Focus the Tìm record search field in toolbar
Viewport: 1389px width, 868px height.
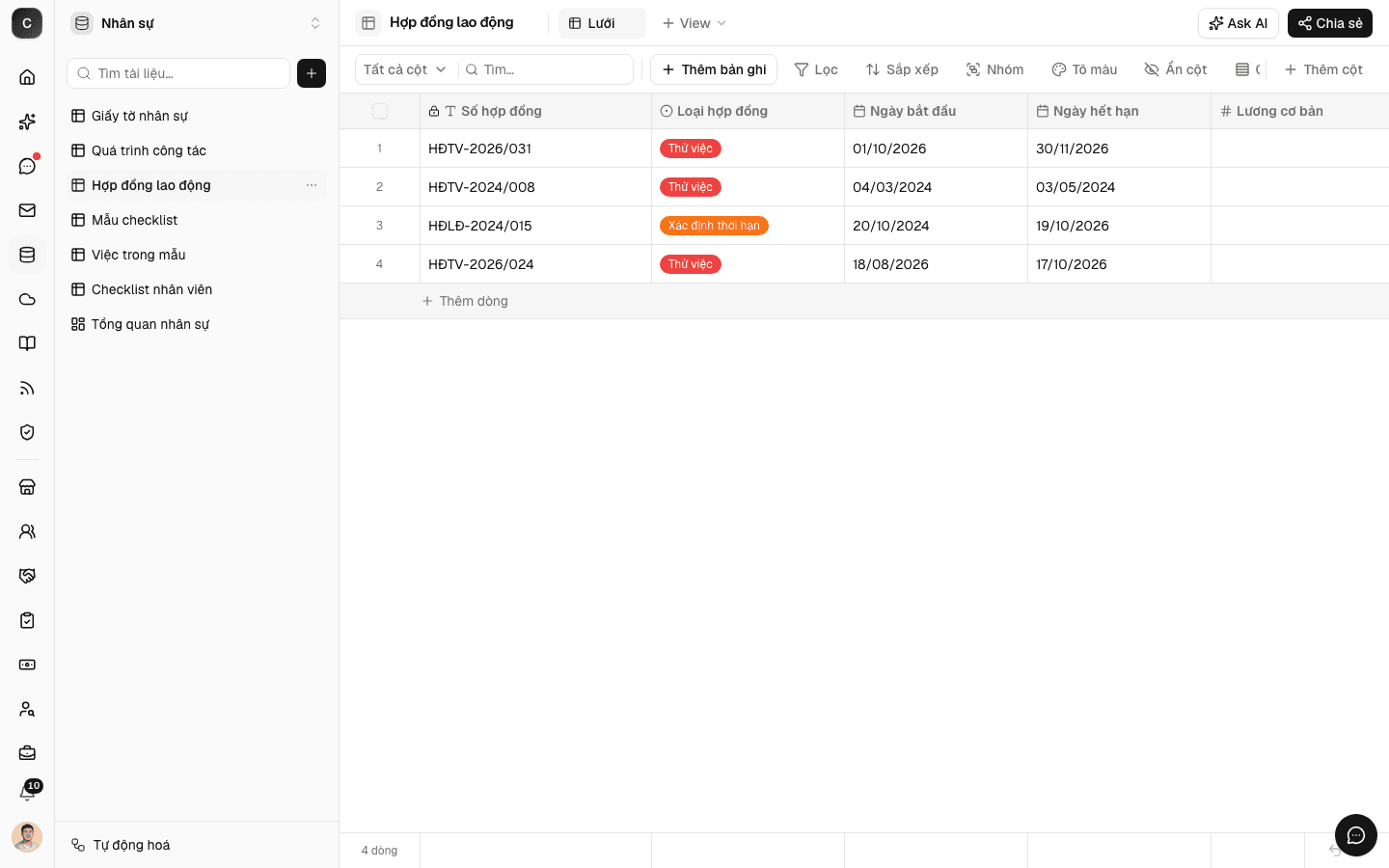(x=546, y=69)
